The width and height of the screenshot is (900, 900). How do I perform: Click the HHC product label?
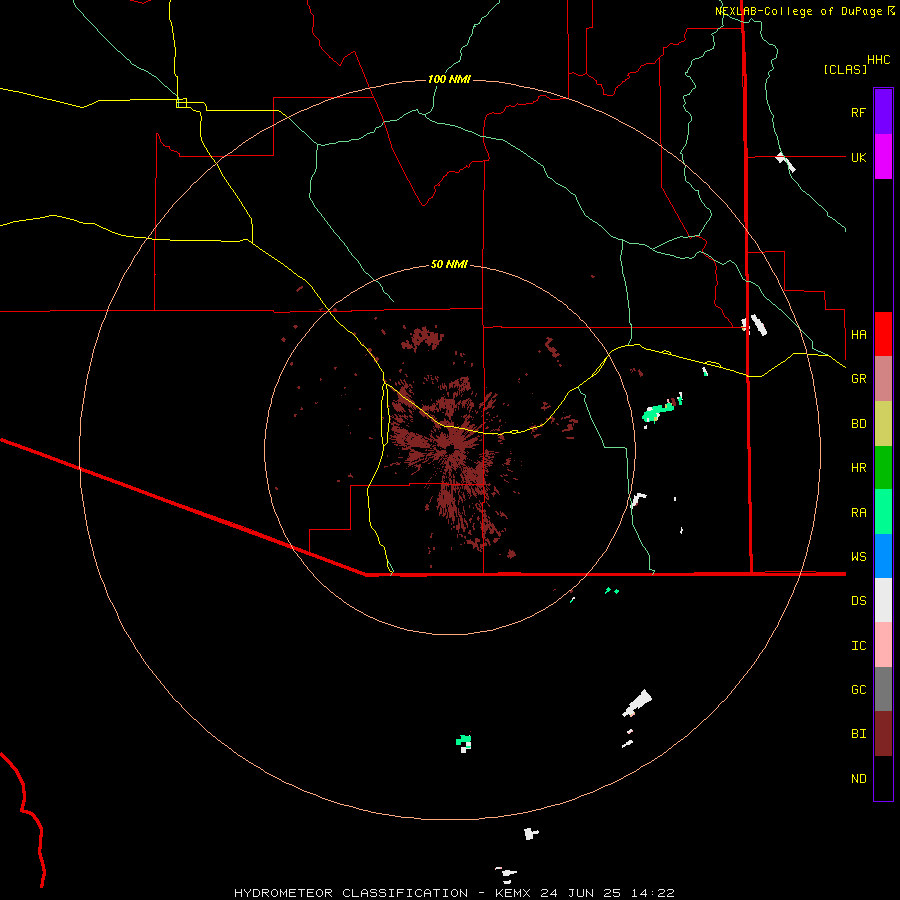pos(878,60)
